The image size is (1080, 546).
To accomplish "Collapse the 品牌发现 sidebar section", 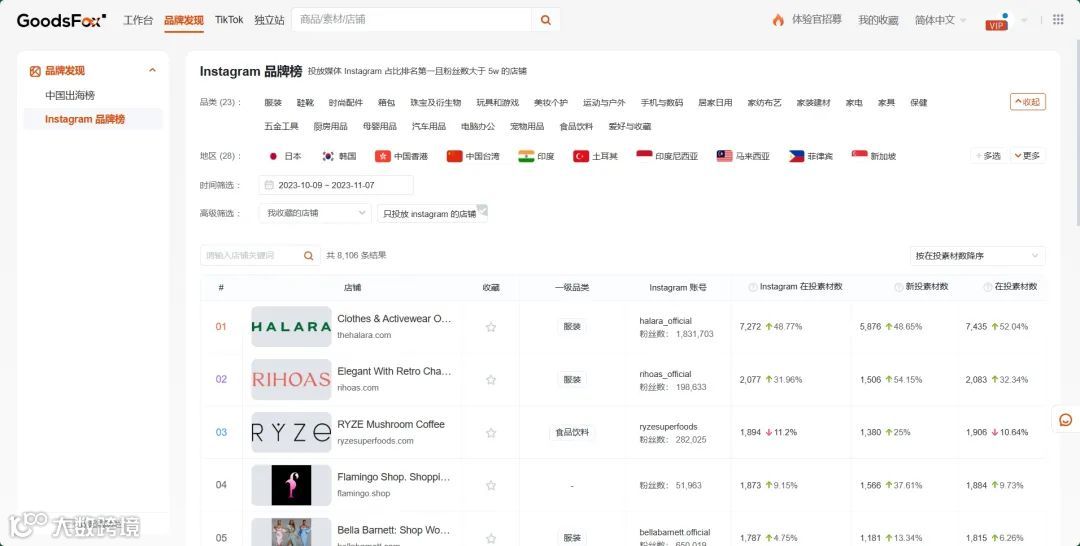I will pos(152,70).
